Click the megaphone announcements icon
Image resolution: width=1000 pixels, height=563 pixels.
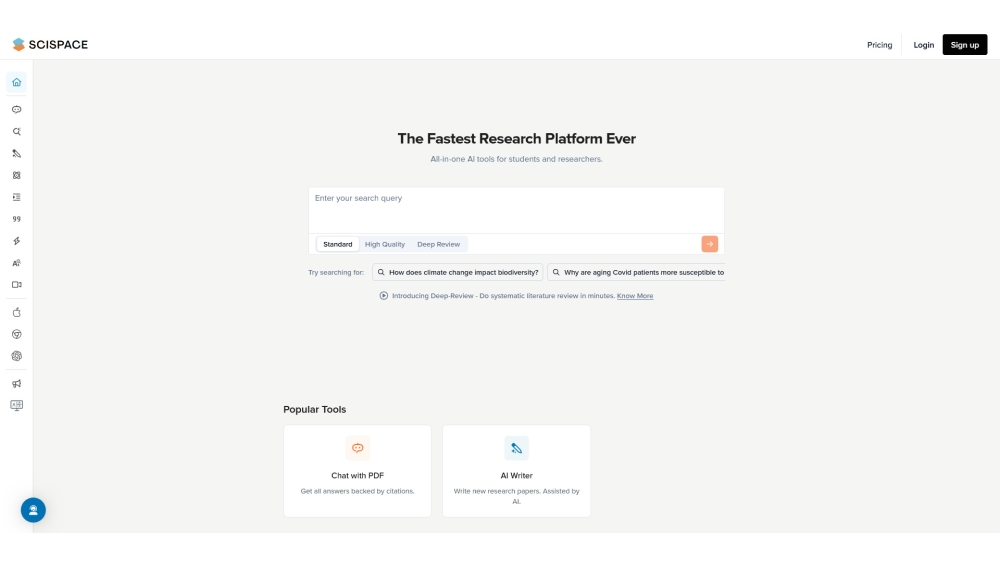(x=16, y=384)
